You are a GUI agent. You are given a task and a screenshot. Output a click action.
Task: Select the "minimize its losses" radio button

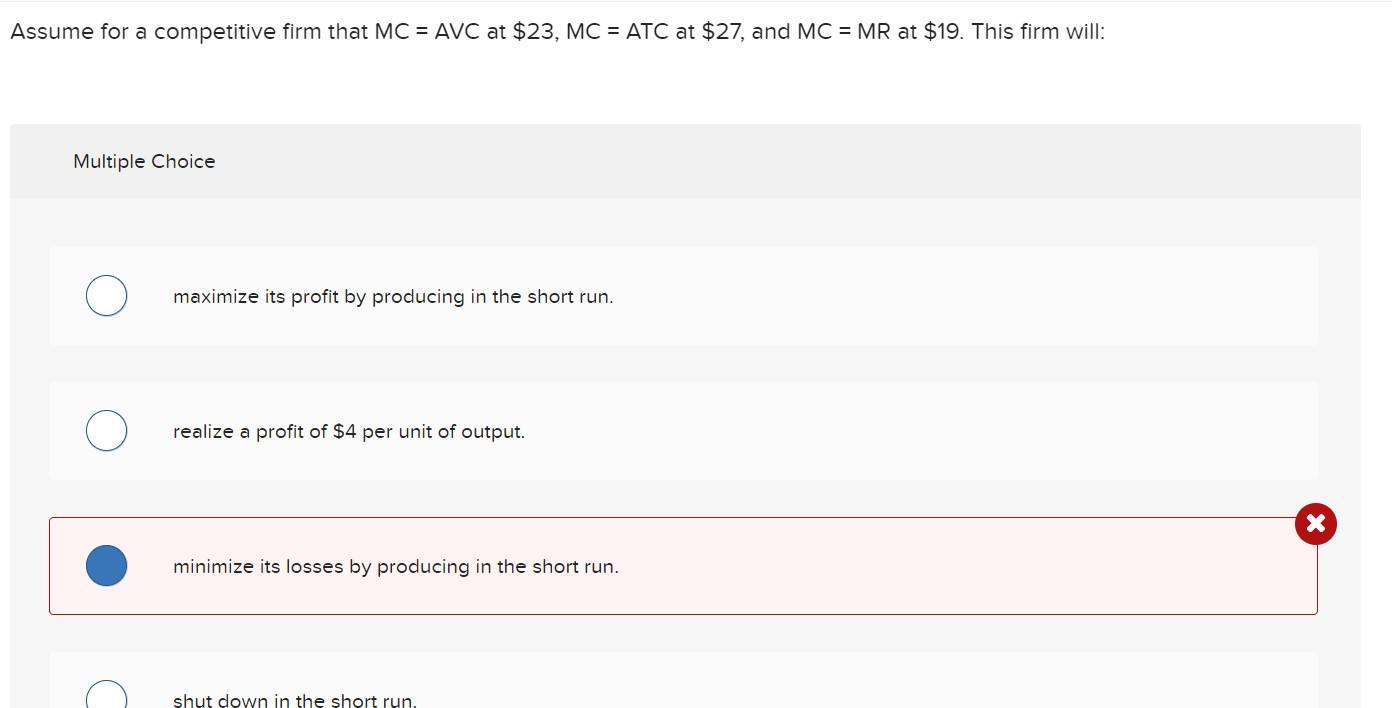coord(106,565)
